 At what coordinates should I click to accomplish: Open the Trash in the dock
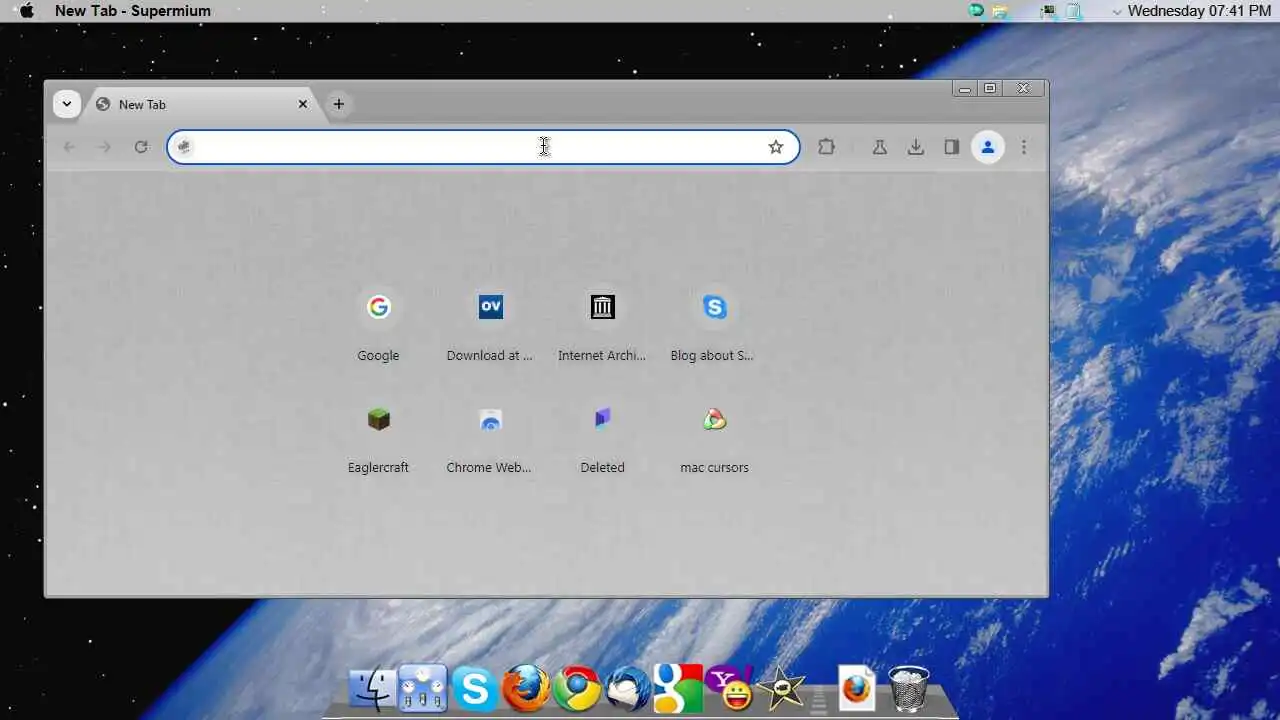point(908,689)
